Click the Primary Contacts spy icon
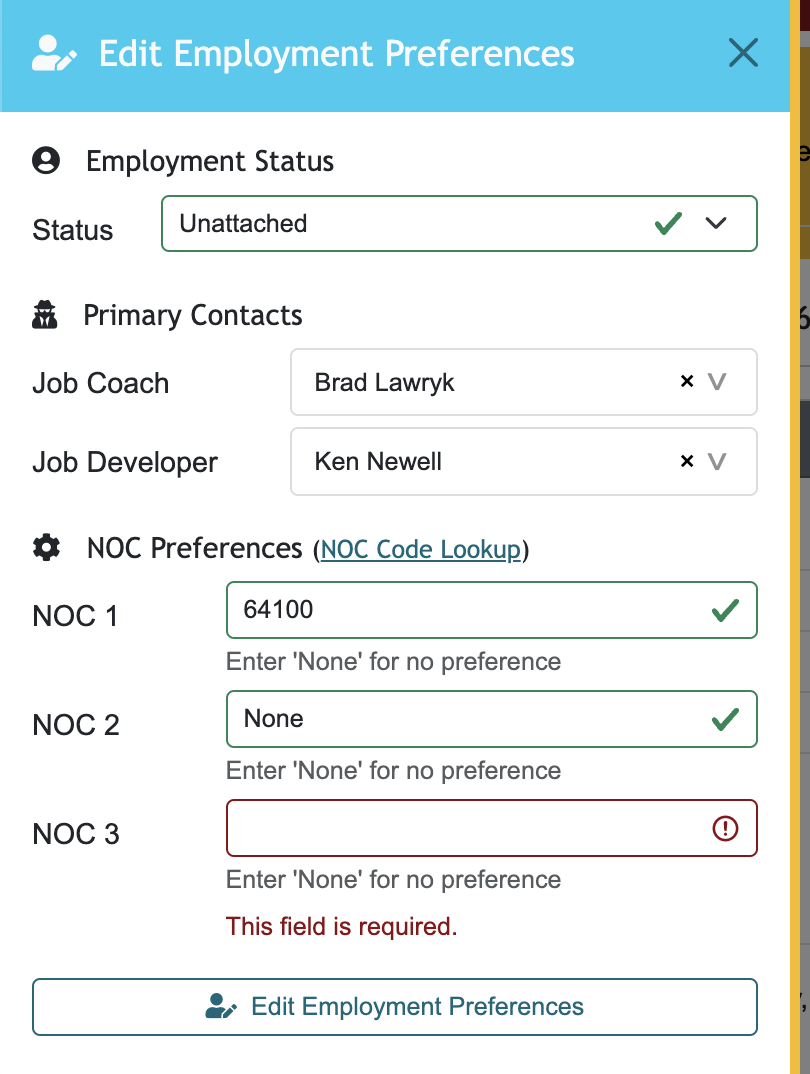This screenshot has height=1074, width=810. pos(45,315)
